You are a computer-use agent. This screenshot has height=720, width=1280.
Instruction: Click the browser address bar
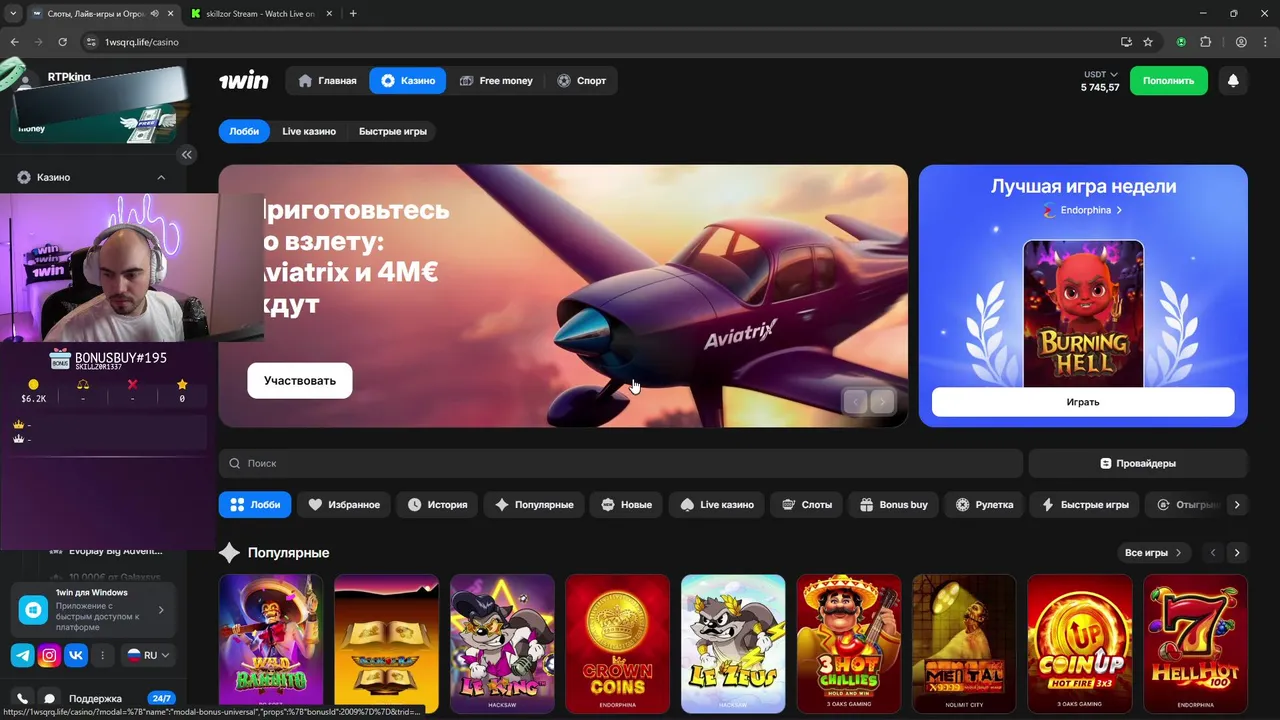point(600,42)
